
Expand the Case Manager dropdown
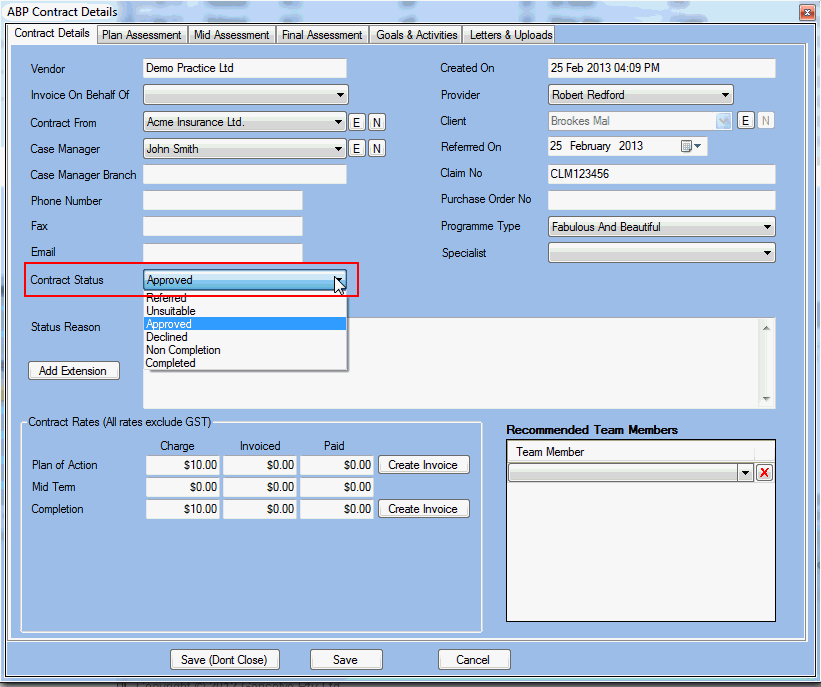338,149
